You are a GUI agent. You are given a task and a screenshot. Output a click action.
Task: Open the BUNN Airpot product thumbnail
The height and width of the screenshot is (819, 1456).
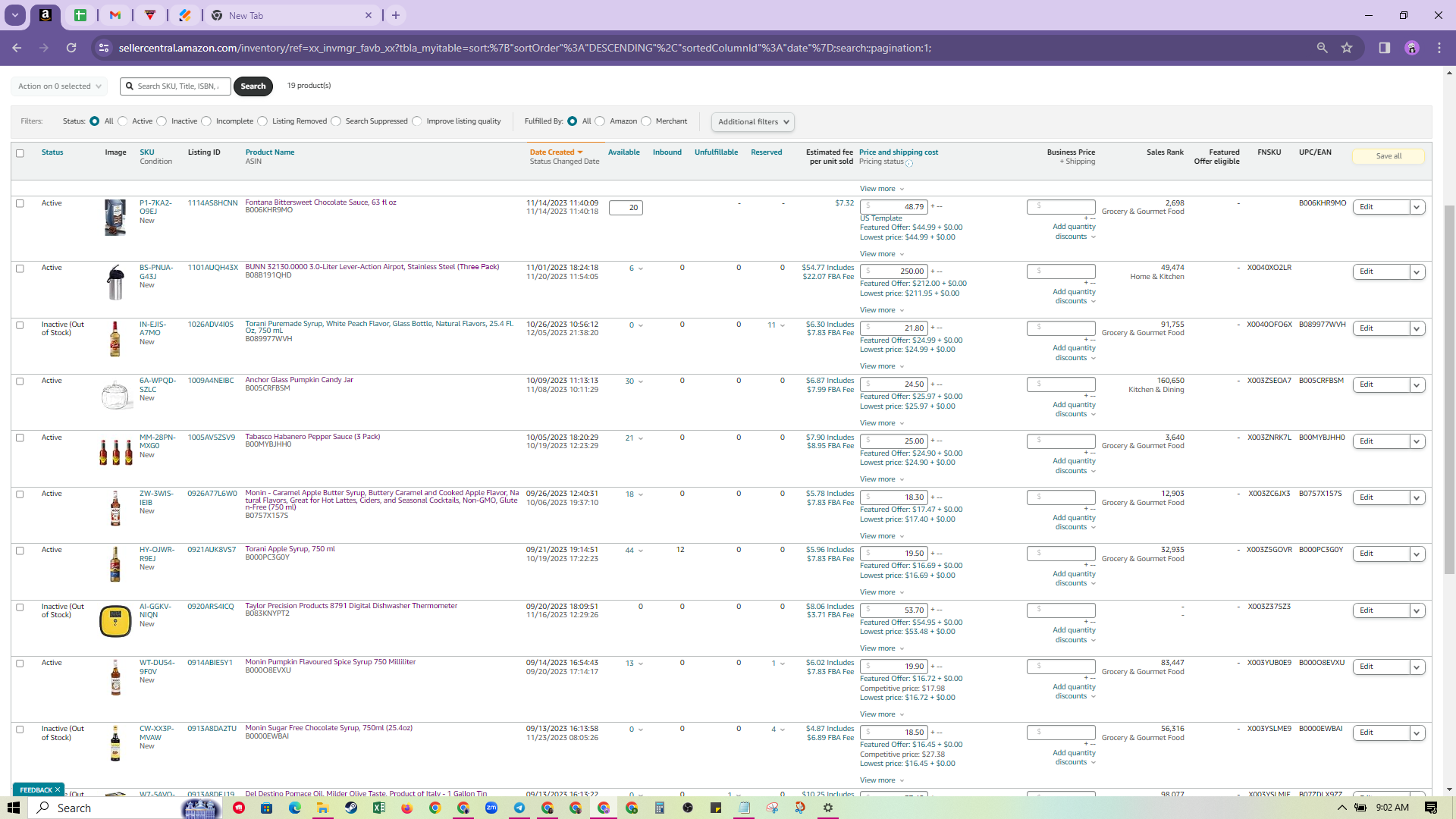(115, 282)
